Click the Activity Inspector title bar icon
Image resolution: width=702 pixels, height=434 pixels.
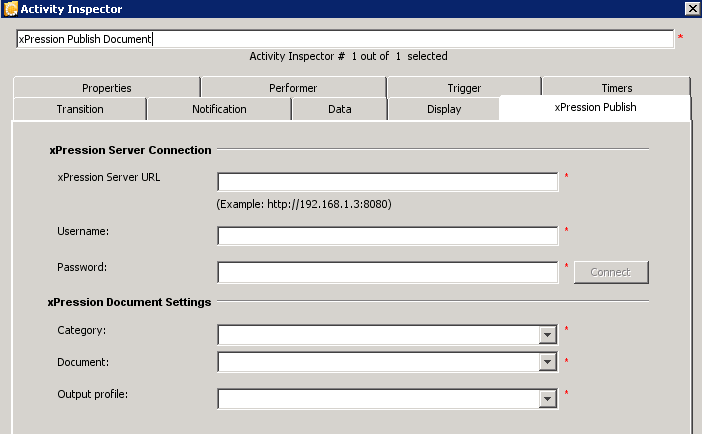pos(10,9)
